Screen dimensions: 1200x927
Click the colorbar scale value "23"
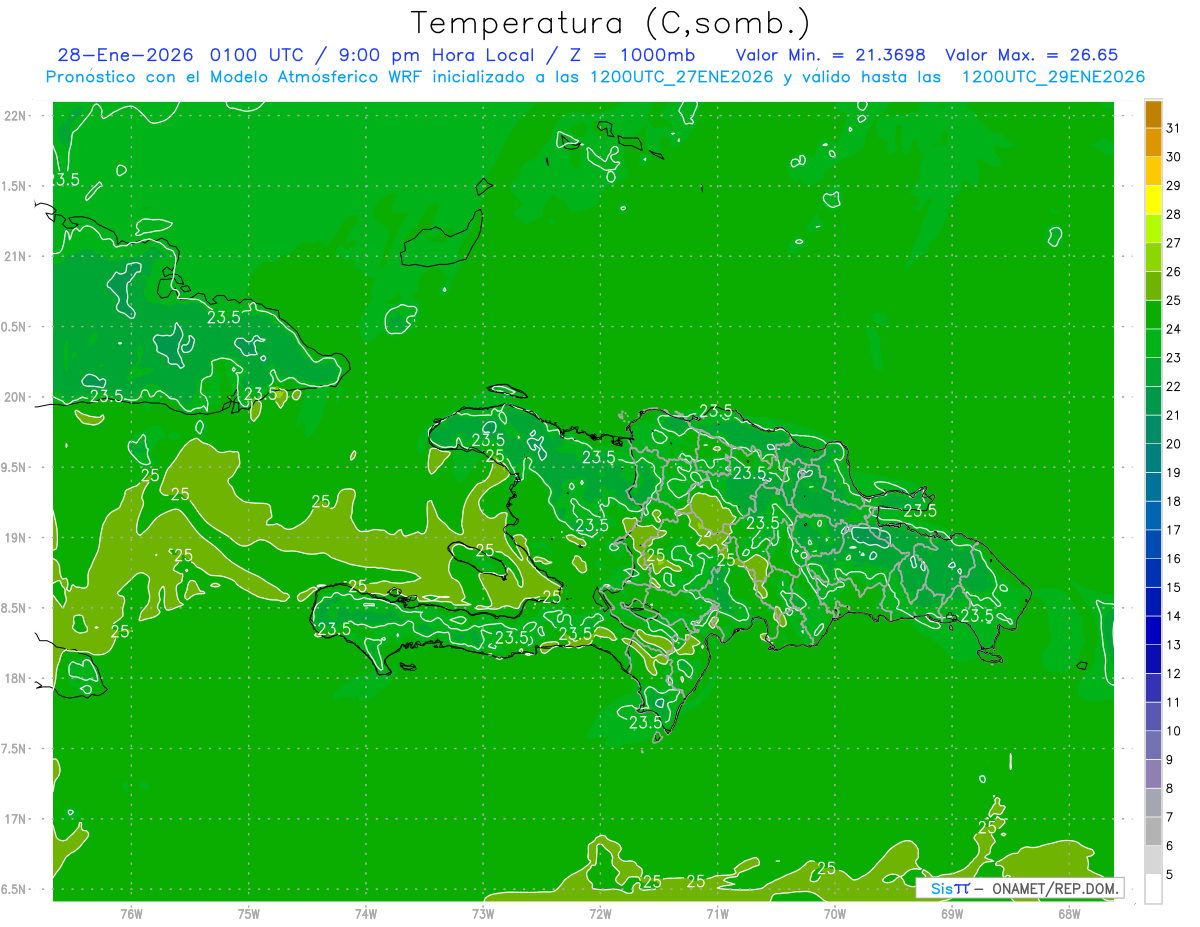(1174, 358)
